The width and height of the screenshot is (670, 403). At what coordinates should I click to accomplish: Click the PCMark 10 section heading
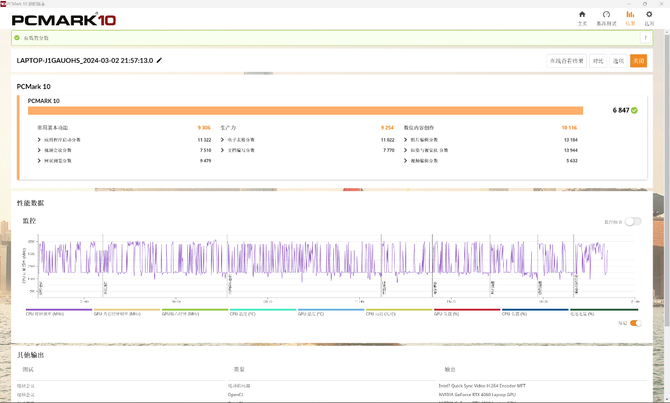(x=33, y=87)
